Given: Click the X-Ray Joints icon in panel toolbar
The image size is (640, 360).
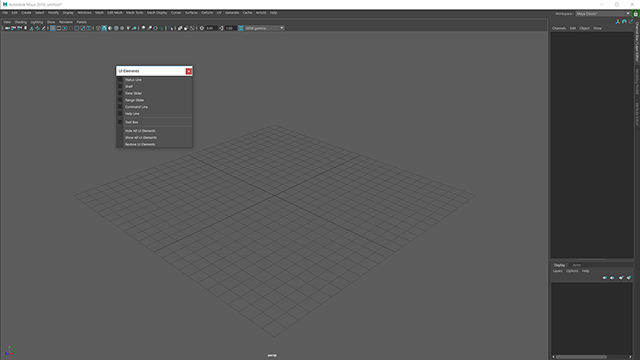Looking at the screenshot, I should 192,28.
